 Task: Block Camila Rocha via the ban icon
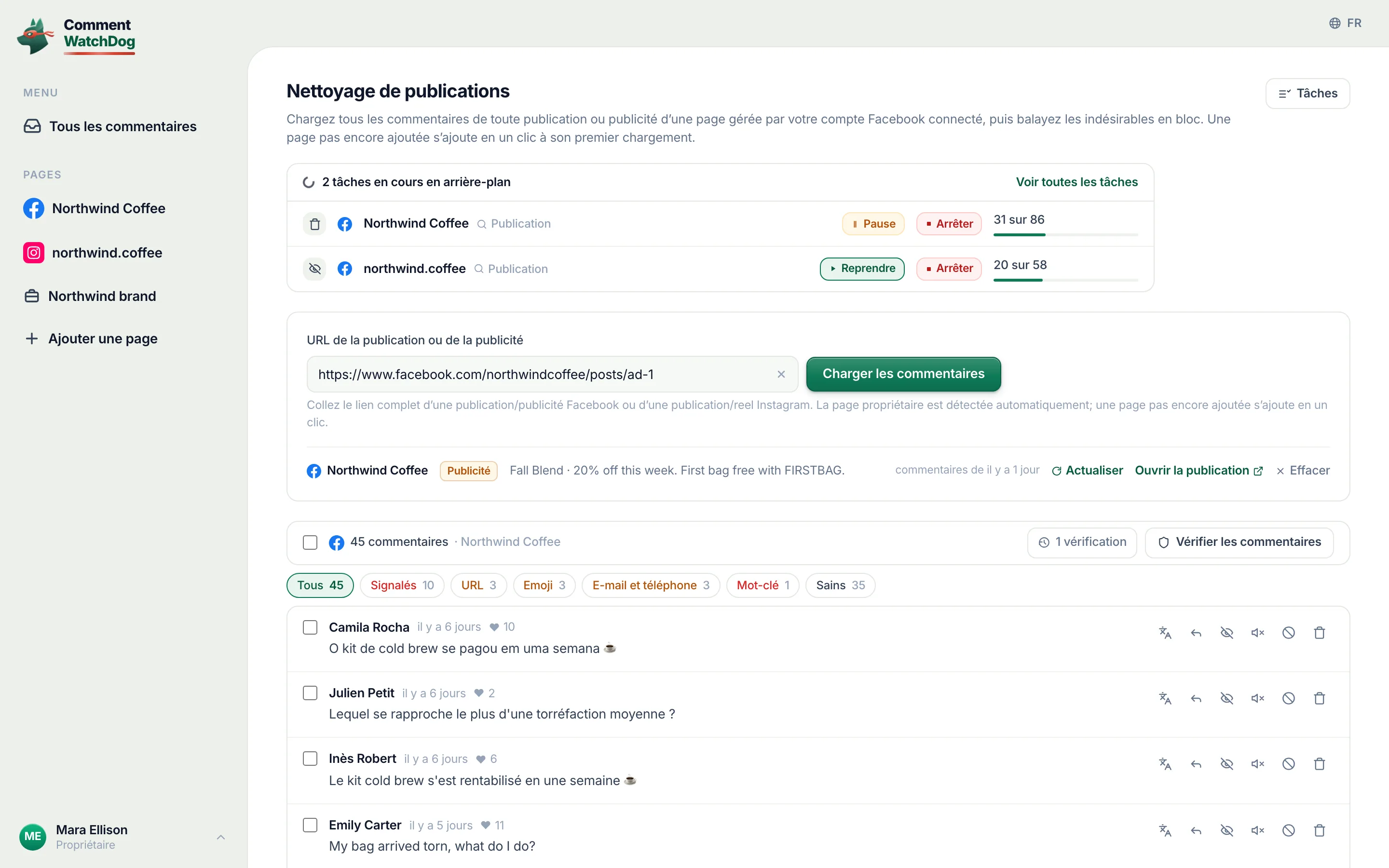[x=1289, y=633]
